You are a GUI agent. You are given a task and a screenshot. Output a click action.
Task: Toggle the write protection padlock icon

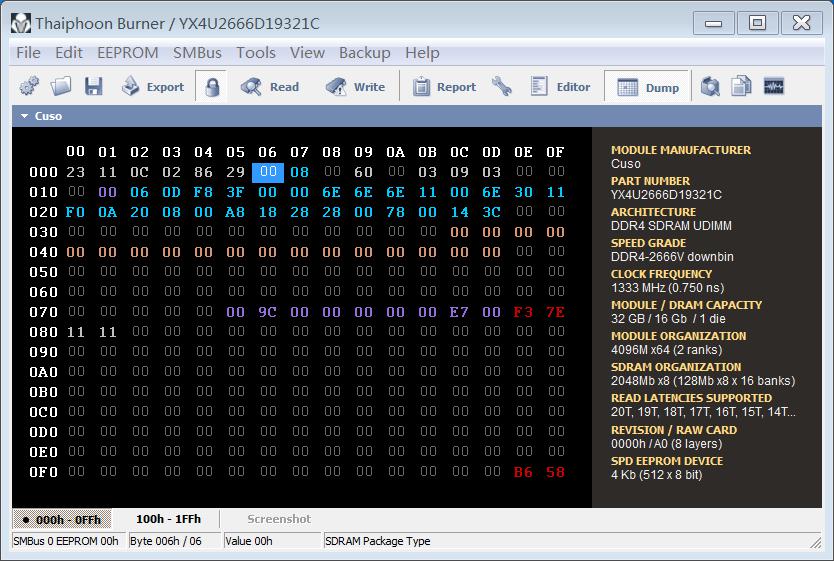(211, 87)
